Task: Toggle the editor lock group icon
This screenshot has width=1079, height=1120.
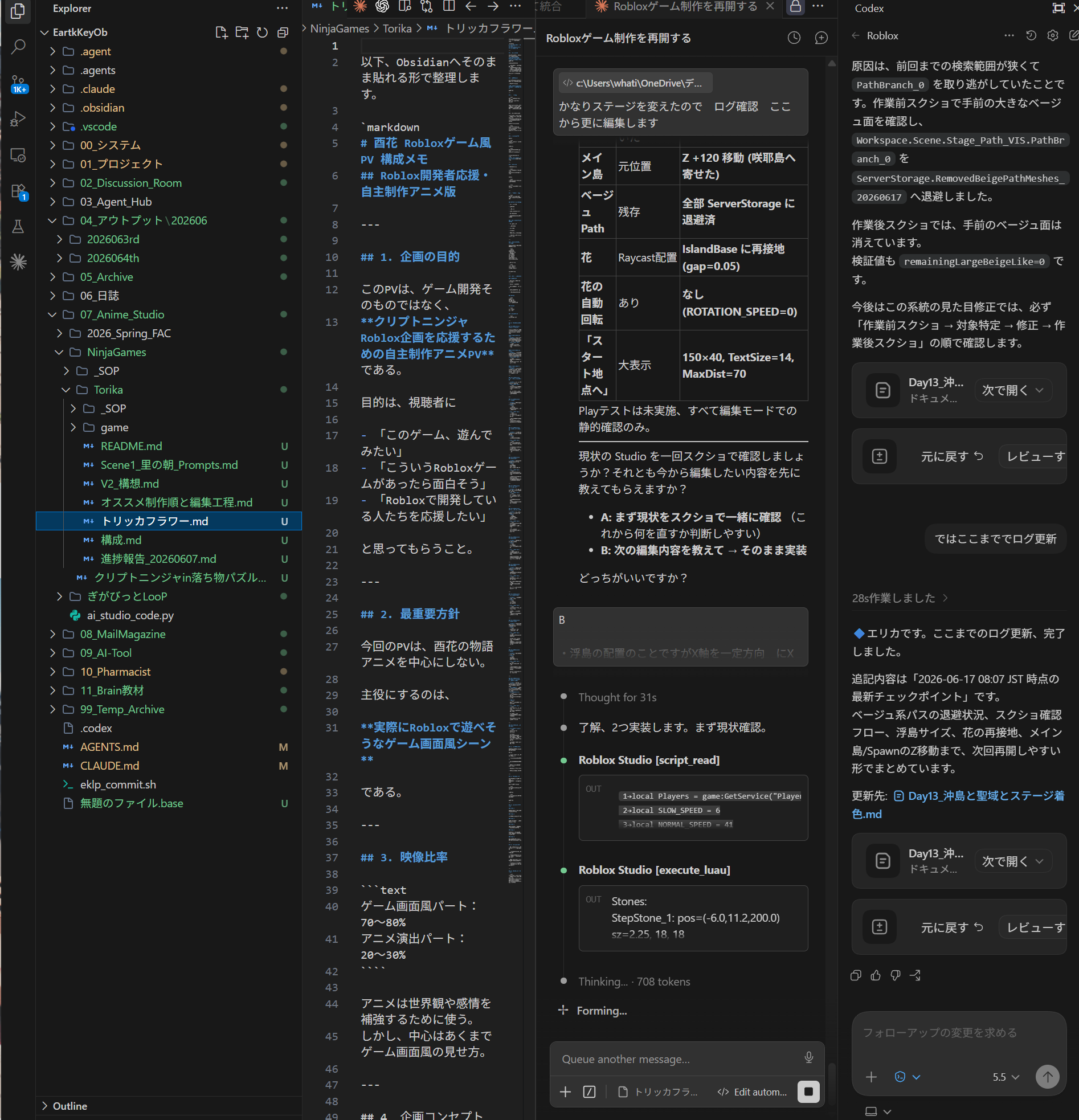Action: [795, 6]
